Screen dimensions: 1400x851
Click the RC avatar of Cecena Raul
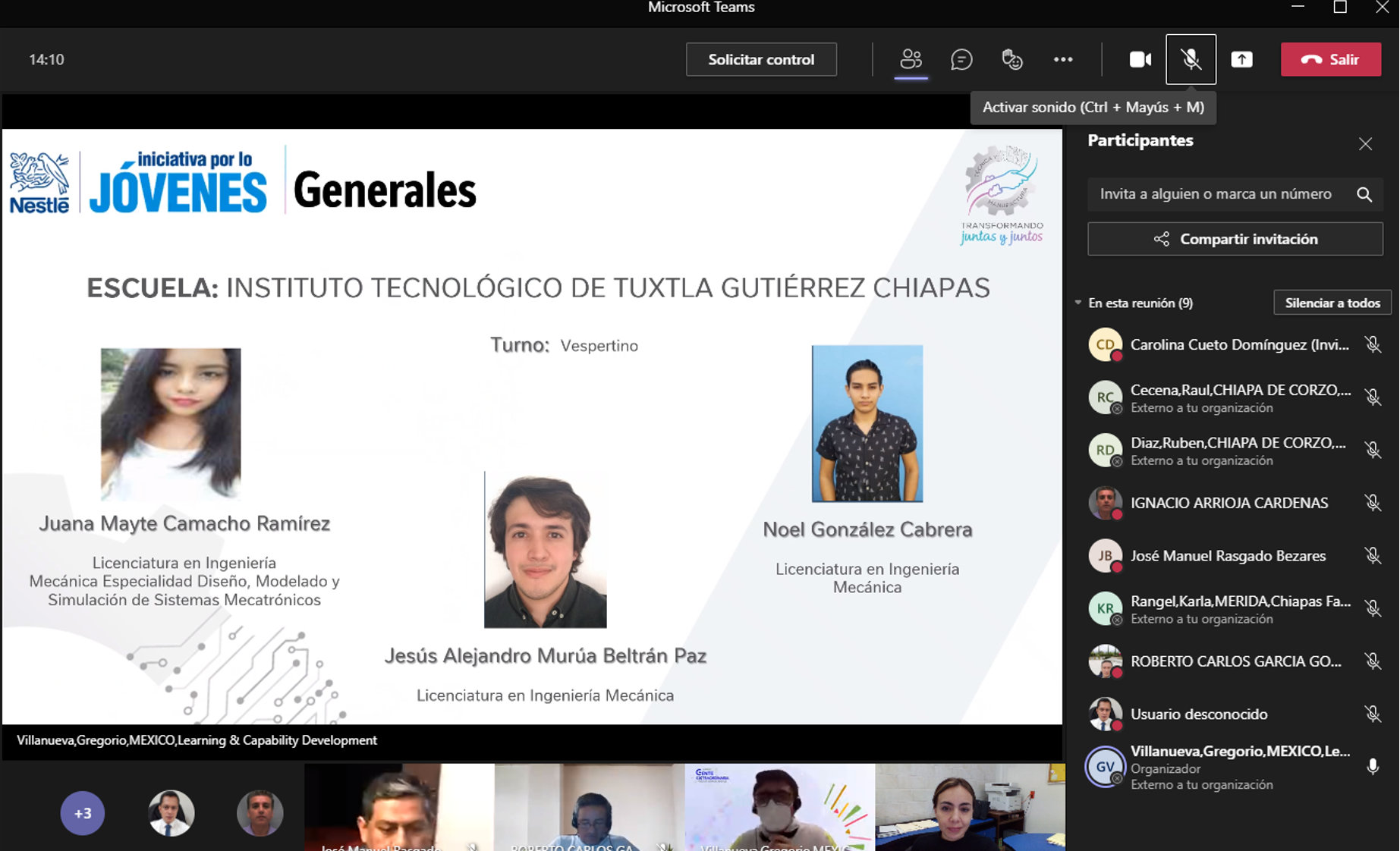1105,397
